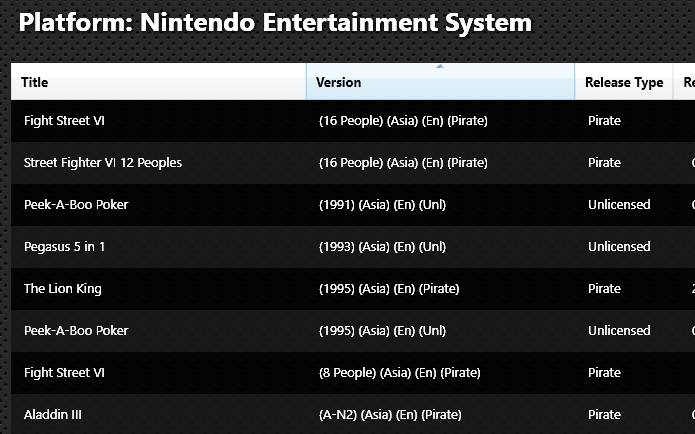Select Fight Street VI title with 8 People
Image resolution: width=695 pixels, height=434 pixels.
click(x=64, y=372)
